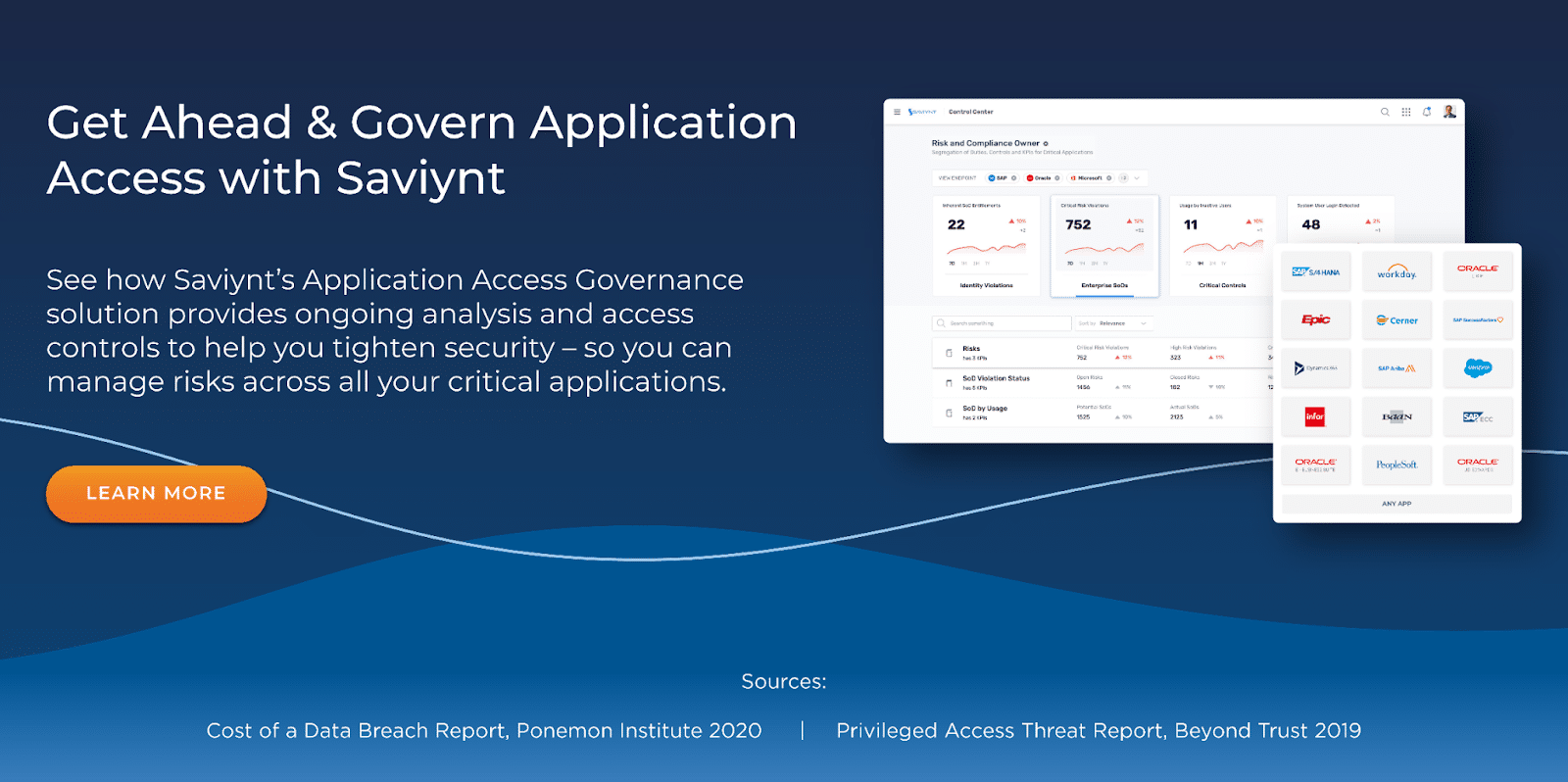Open the apps grid icon in header

(x=1406, y=112)
